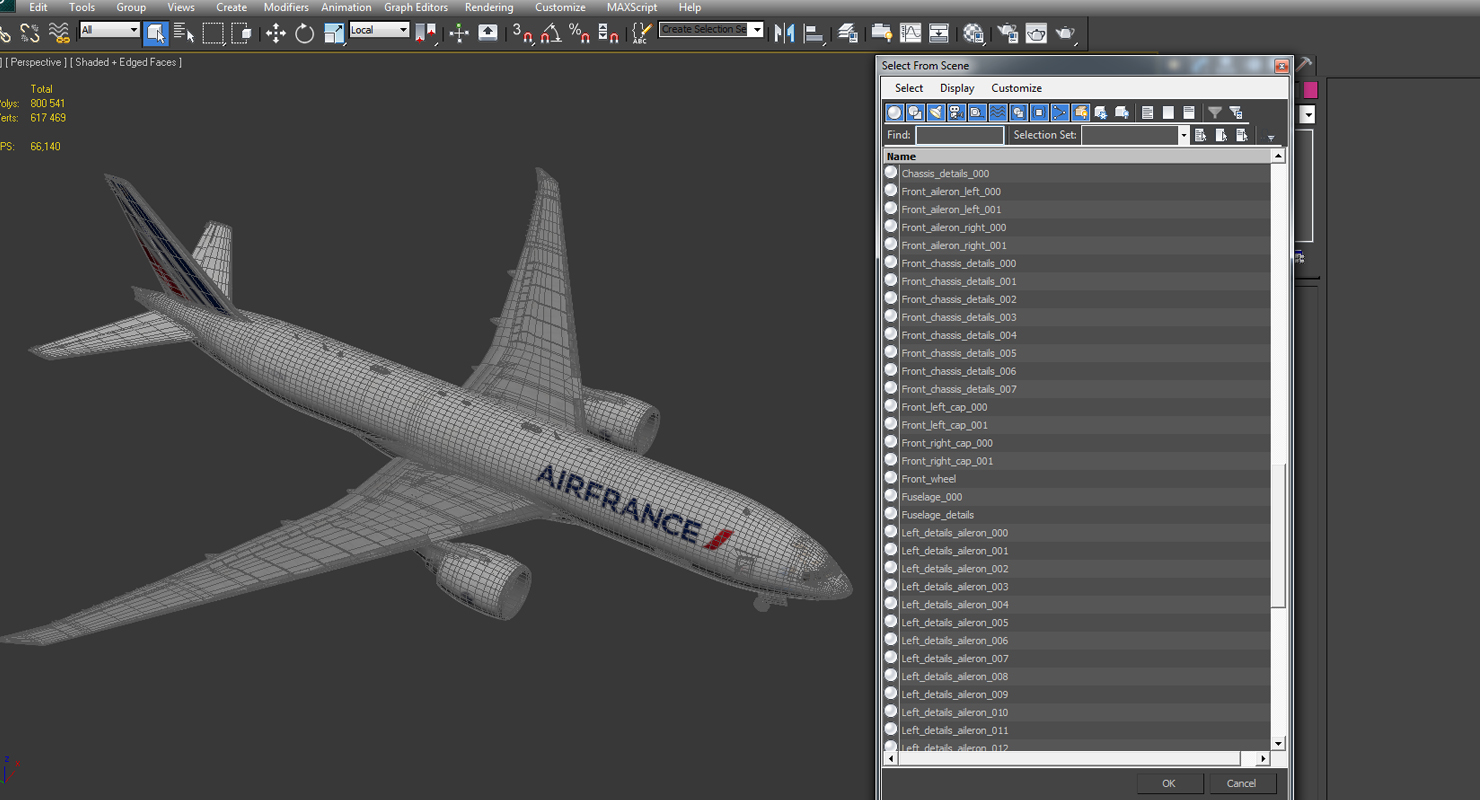Toggle Display Geometry filter in dialog

point(894,113)
